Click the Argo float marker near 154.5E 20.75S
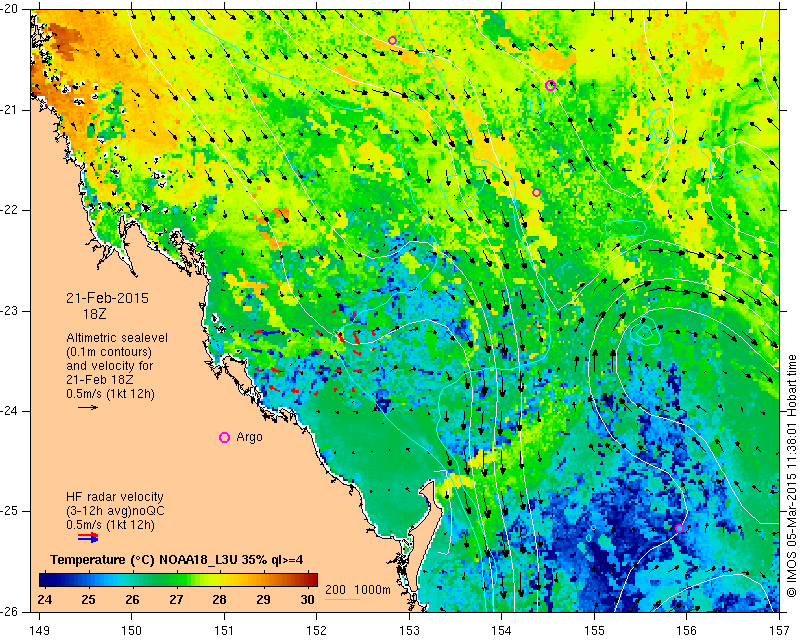 pyautogui.click(x=550, y=85)
